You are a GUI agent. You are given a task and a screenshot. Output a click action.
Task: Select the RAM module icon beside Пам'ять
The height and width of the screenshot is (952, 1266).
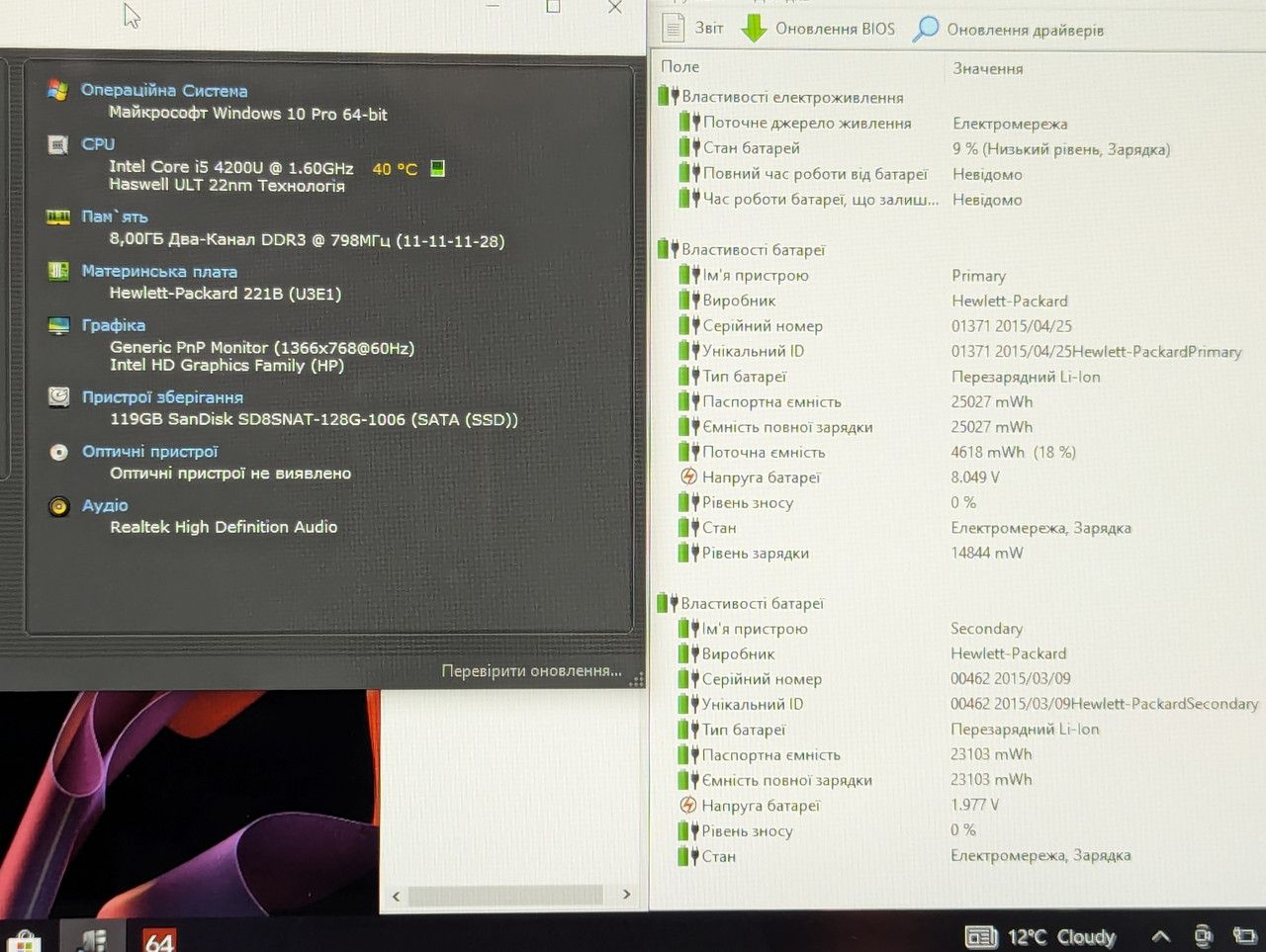point(58,216)
